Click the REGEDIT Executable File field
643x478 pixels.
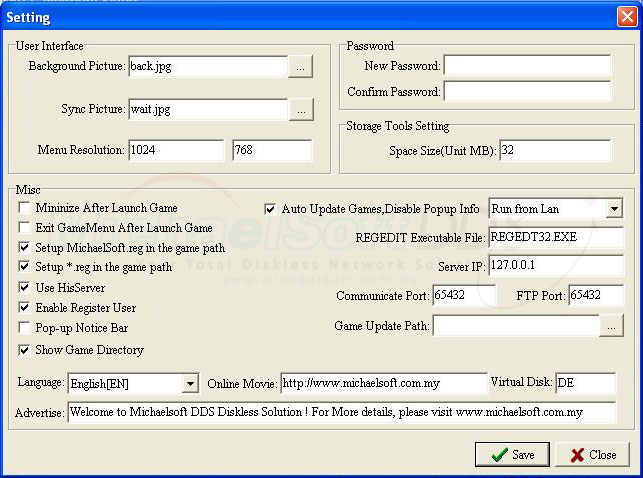(x=556, y=237)
